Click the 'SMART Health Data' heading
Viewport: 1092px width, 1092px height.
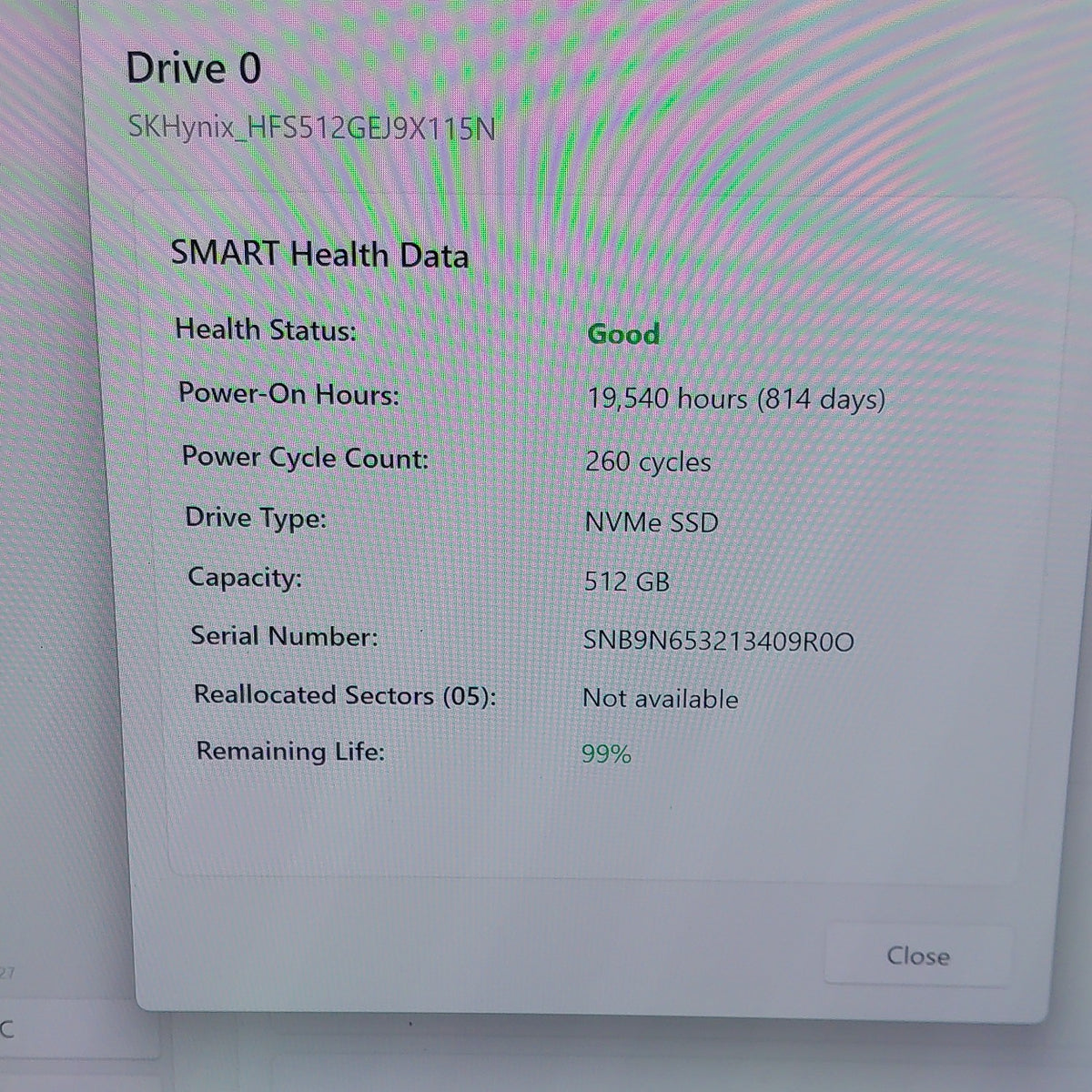(319, 253)
